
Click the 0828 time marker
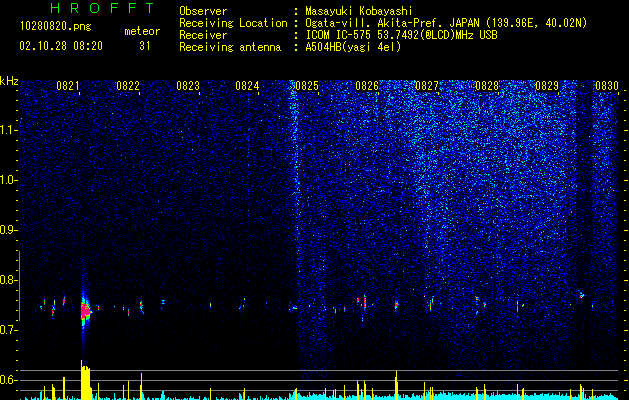[x=487, y=86]
